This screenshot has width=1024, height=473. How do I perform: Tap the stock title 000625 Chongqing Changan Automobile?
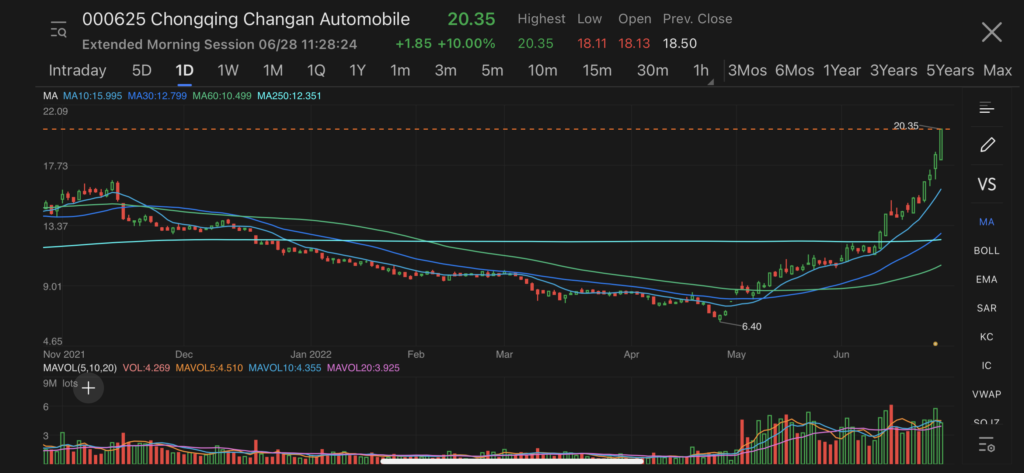(x=246, y=20)
